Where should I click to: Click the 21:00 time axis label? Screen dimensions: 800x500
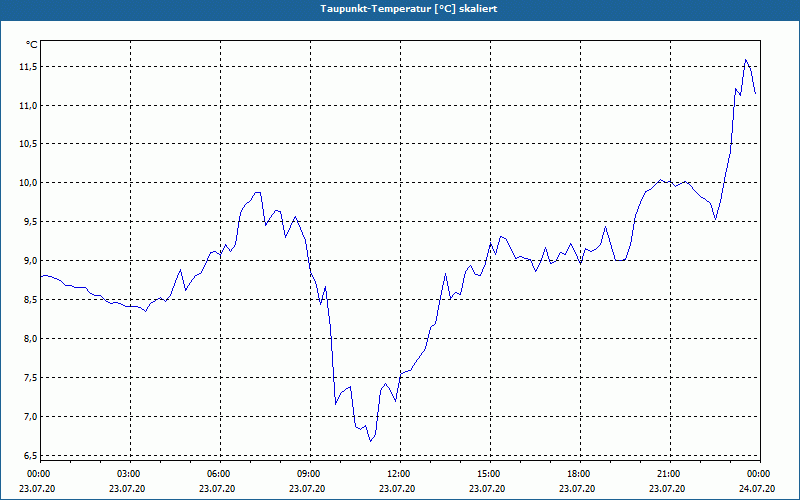pyautogui.click(x=667, y=474)
